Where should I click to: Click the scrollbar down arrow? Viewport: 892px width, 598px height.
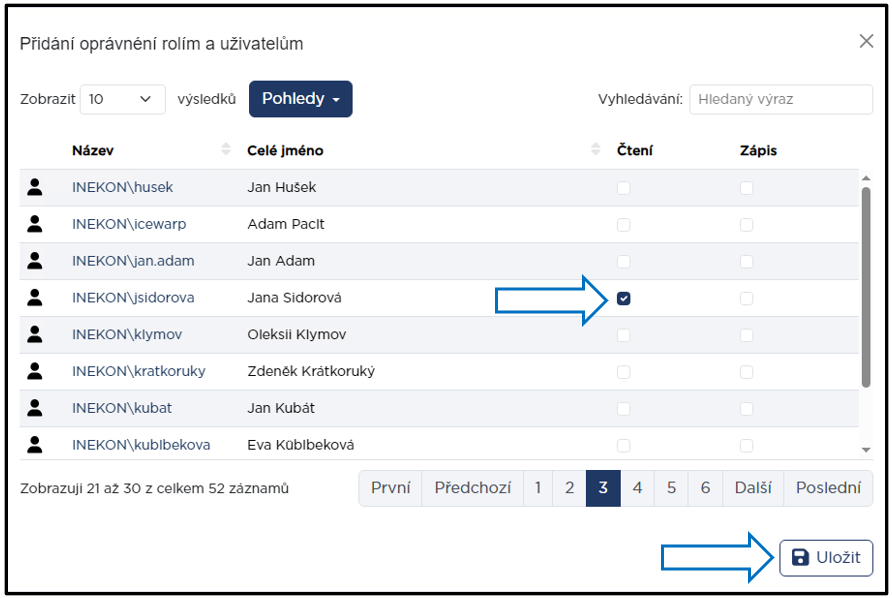click(866, 450)
